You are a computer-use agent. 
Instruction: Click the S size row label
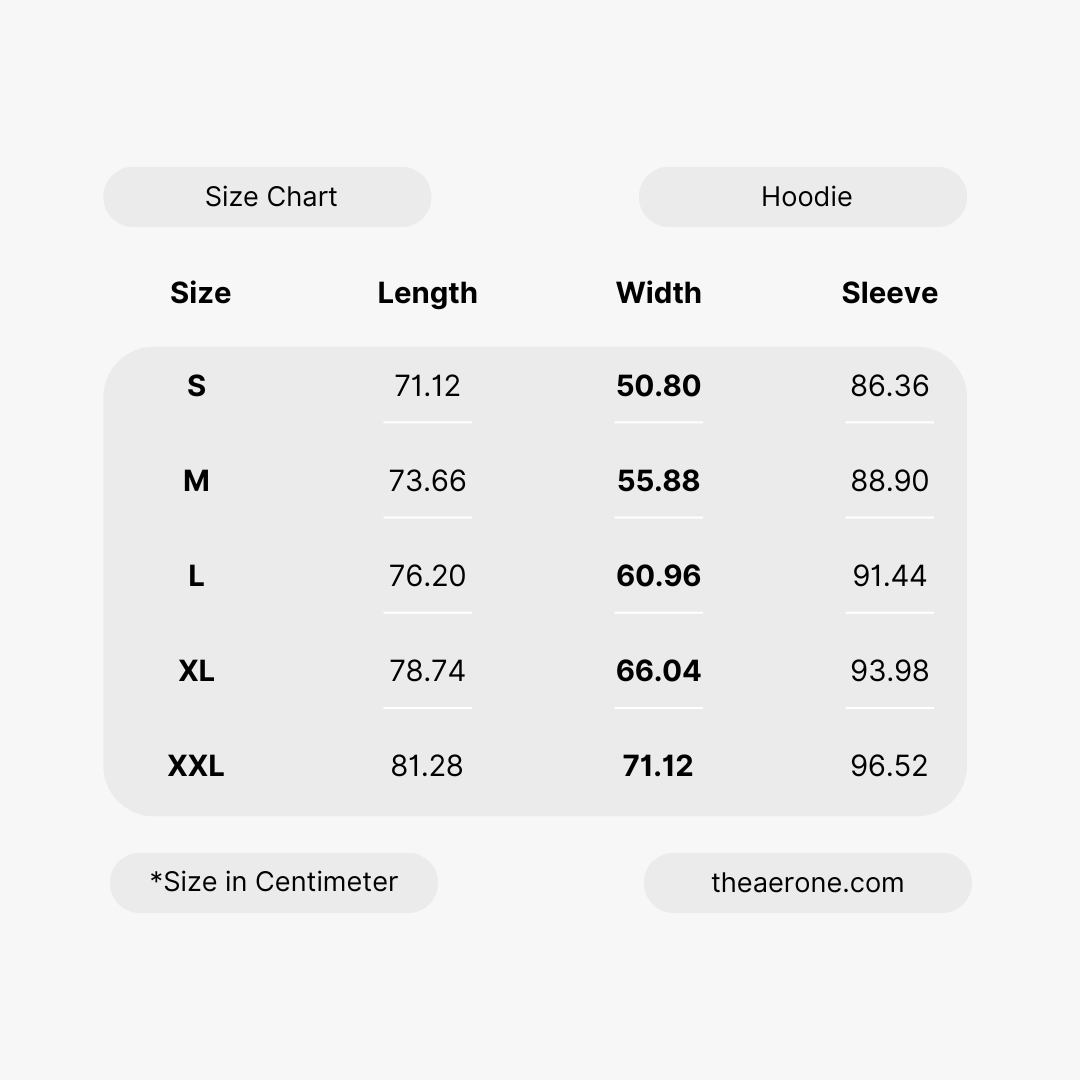[196, 386]
